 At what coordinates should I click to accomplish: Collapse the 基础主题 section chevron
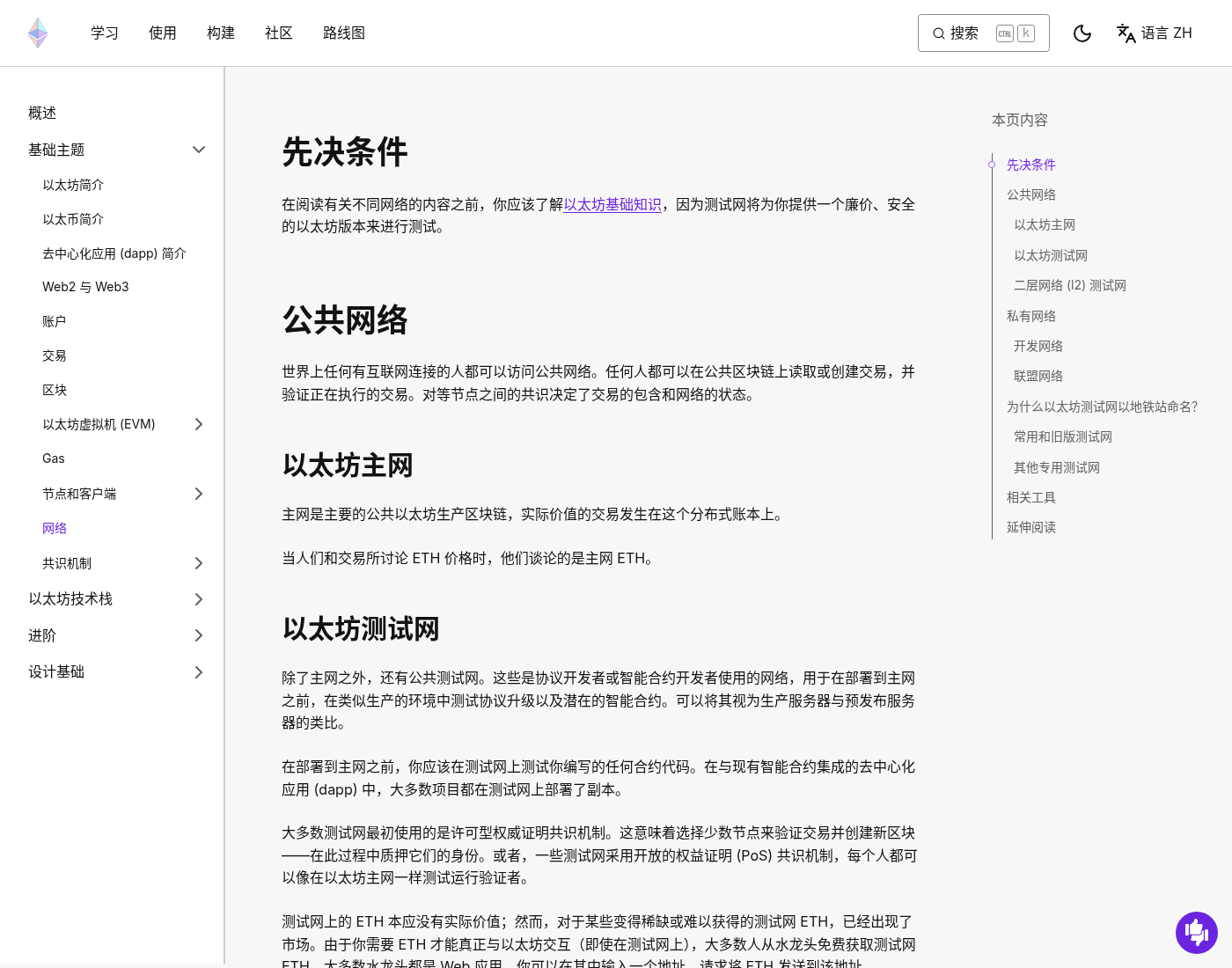tap(199, 150)
